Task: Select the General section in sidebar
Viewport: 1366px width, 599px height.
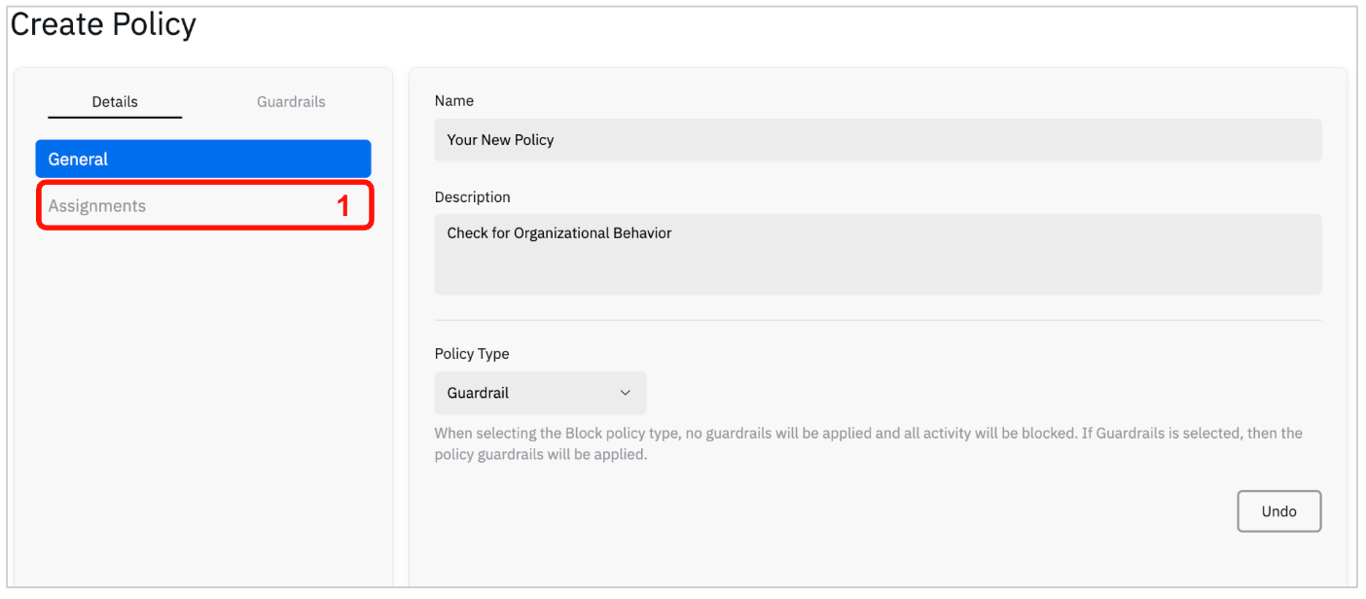Action: tap(203, 159)
